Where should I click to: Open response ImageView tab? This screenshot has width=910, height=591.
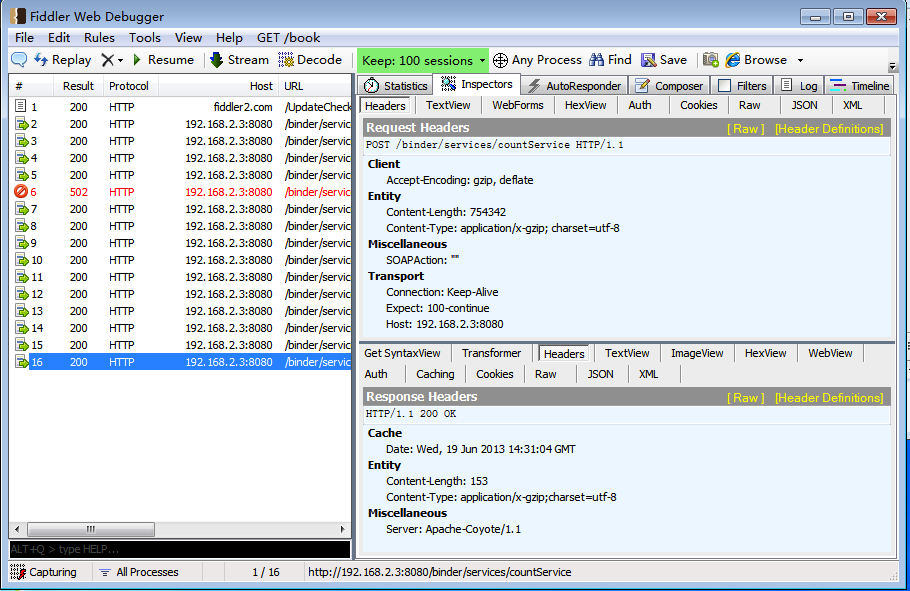697,353
